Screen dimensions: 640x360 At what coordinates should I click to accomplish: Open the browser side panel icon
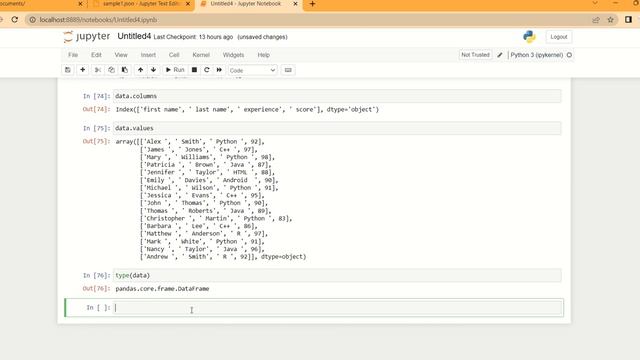coord(628,20)
